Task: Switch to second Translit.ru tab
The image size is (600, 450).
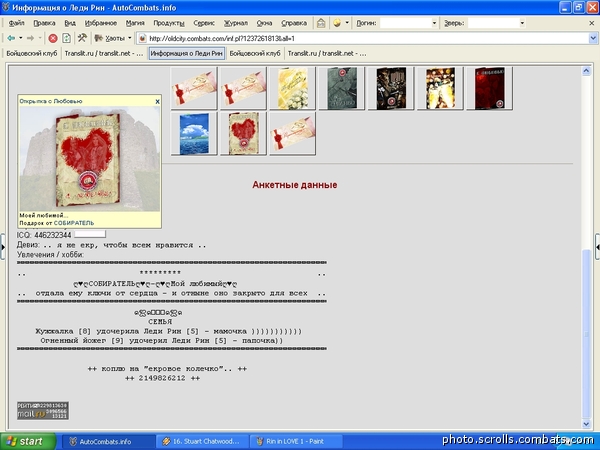Action: pos(327,53)
